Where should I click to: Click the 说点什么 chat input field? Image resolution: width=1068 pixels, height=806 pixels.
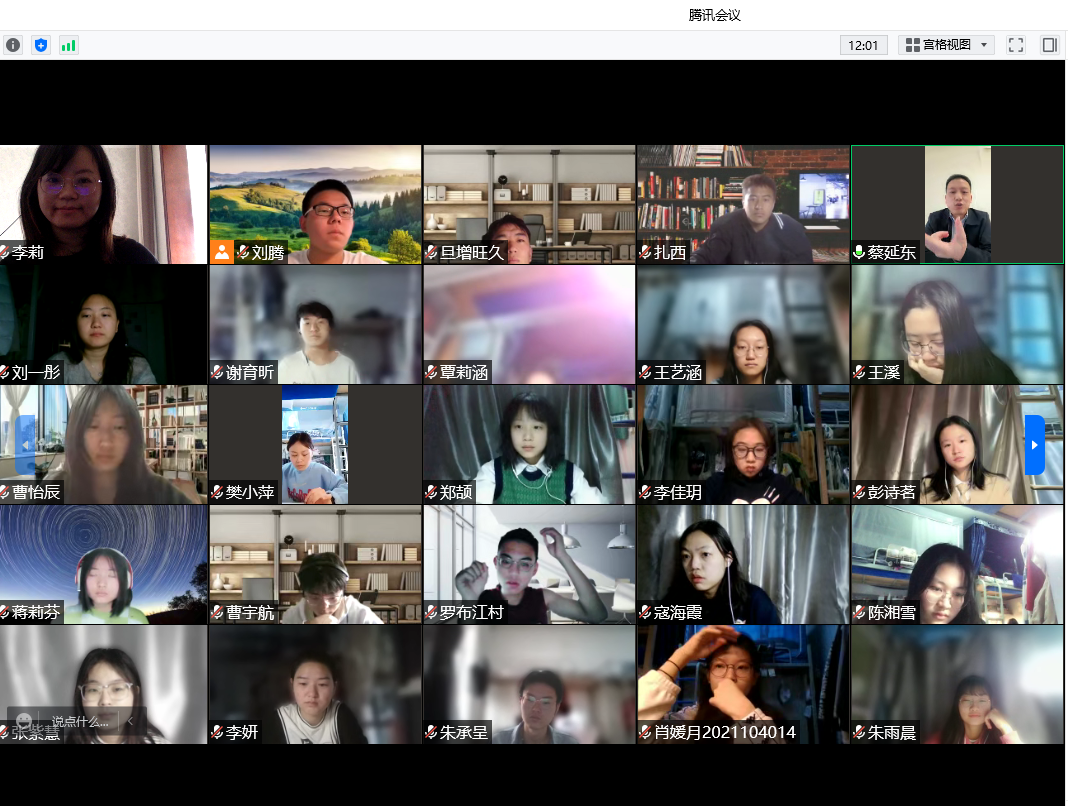tap(80, 721)
